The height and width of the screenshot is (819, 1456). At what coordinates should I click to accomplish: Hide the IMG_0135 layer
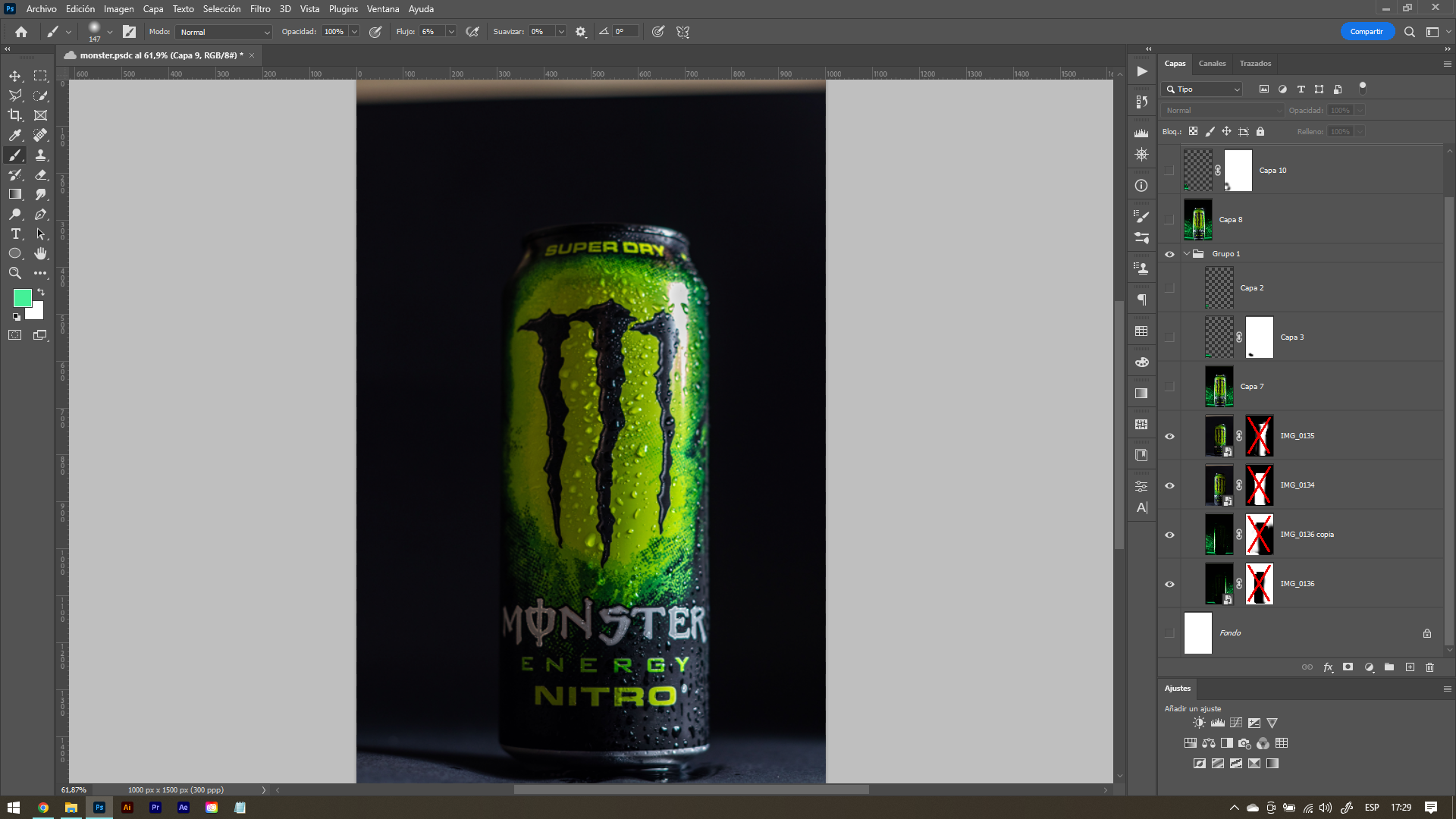pyautogui.click(x=1169, y=436)
